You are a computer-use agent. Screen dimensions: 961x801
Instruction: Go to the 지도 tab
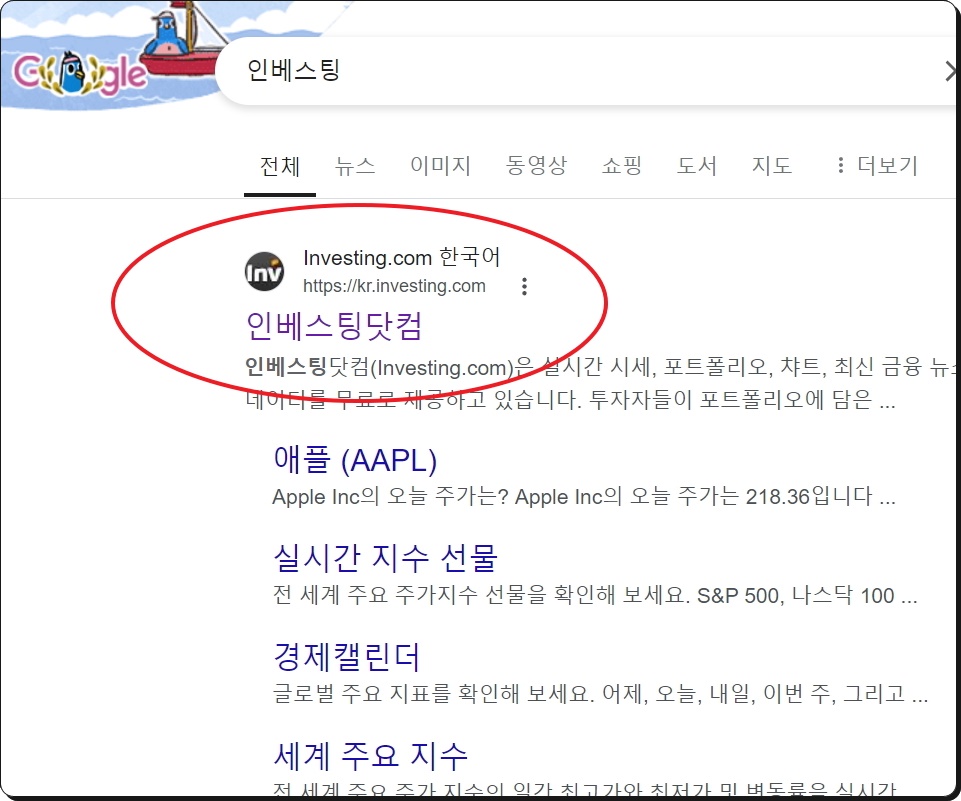point(772,166)
